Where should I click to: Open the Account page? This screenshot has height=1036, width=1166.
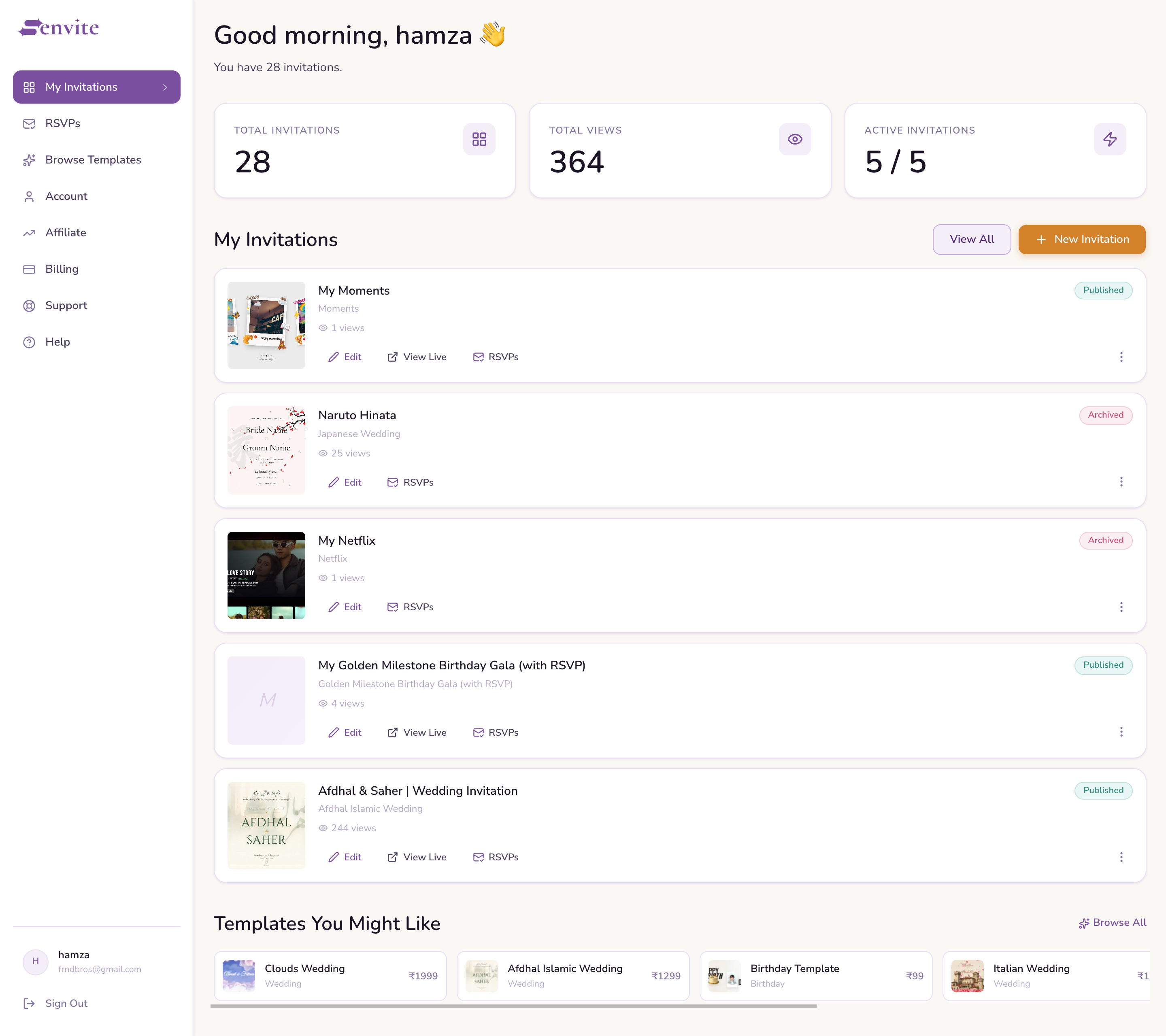96,197
